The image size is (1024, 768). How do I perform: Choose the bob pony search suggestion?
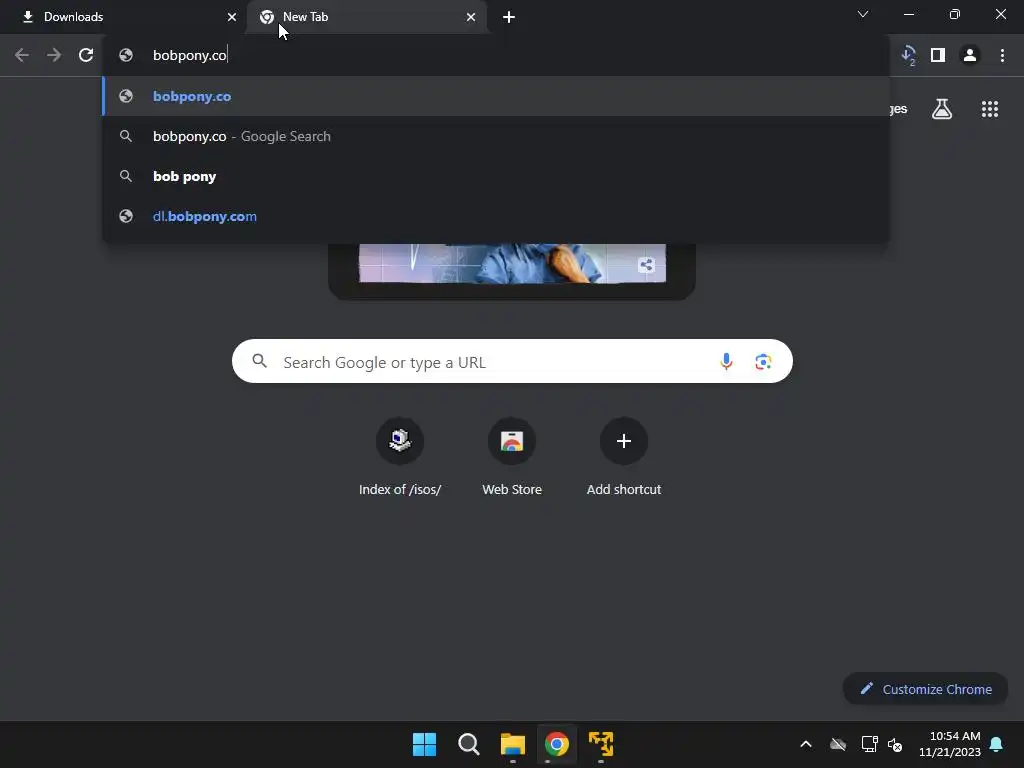point(496,176)
